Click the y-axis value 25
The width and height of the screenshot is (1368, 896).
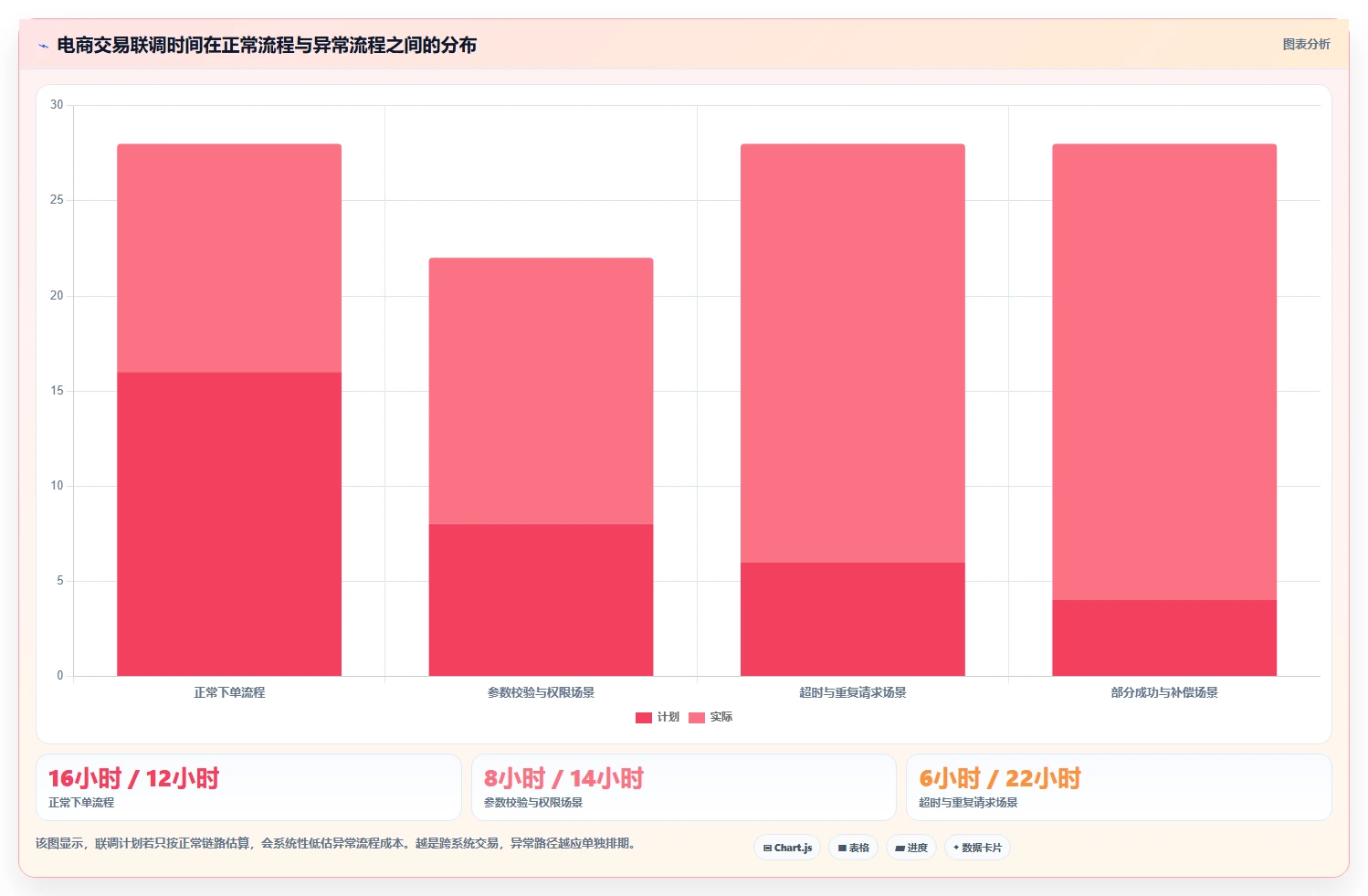tap(57, 200)
